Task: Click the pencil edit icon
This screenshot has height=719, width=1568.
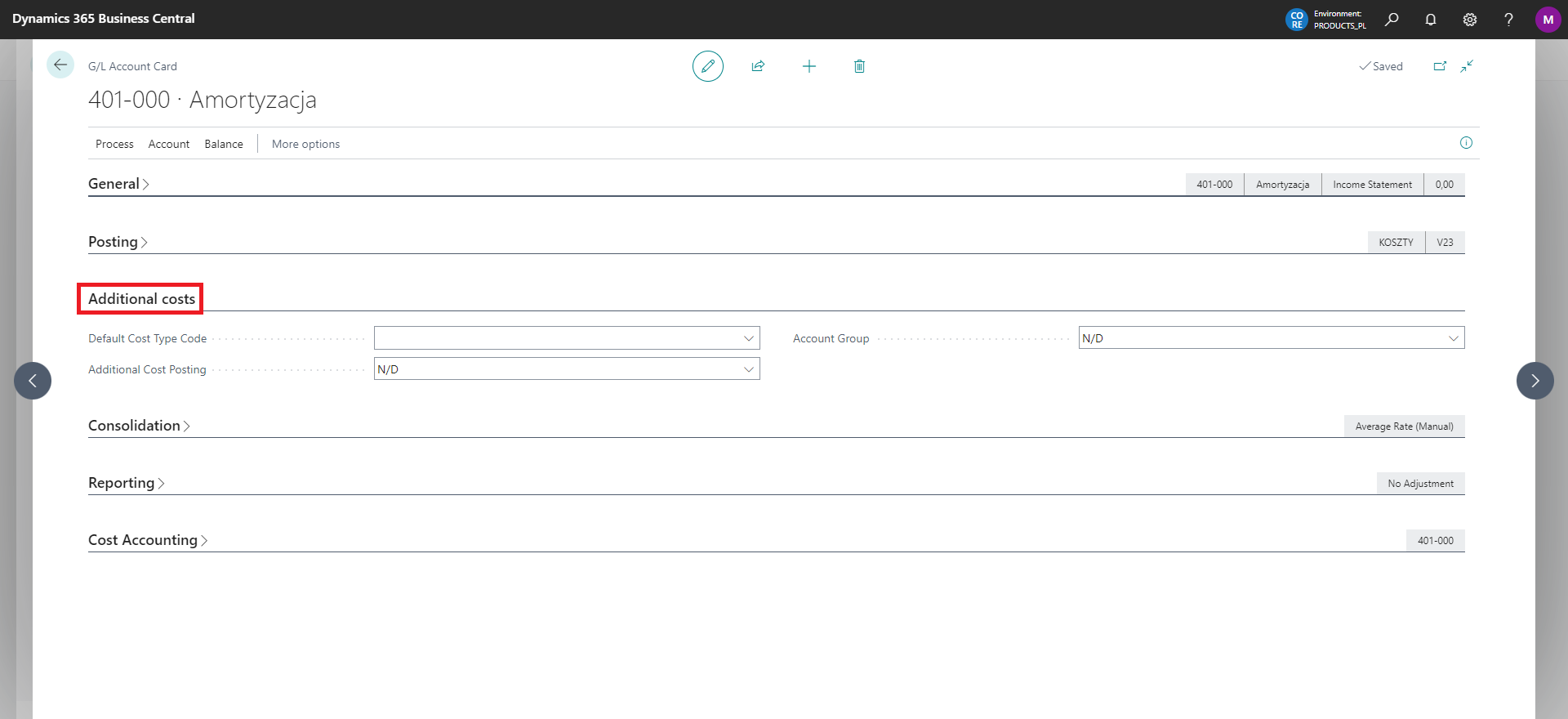Action: [707, 66]
